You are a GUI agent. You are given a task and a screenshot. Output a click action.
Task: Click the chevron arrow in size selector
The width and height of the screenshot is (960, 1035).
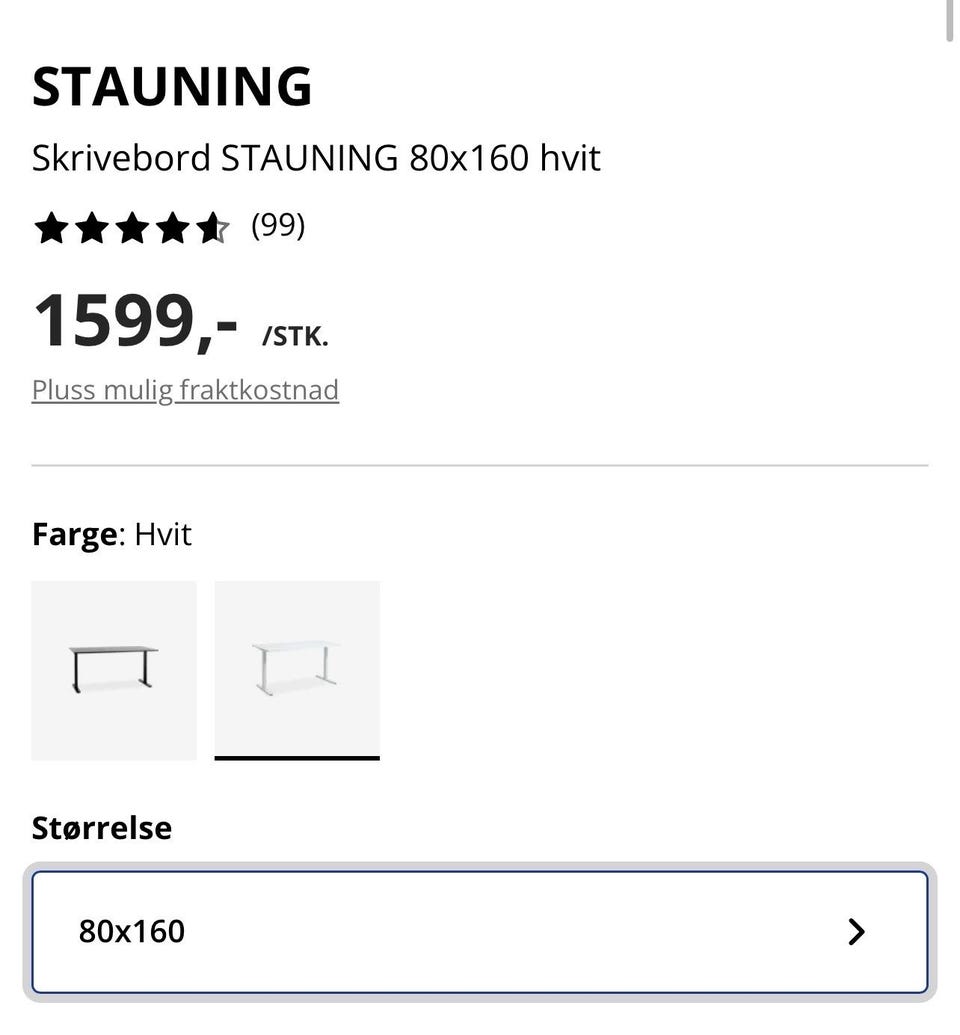tap(856, 931)
